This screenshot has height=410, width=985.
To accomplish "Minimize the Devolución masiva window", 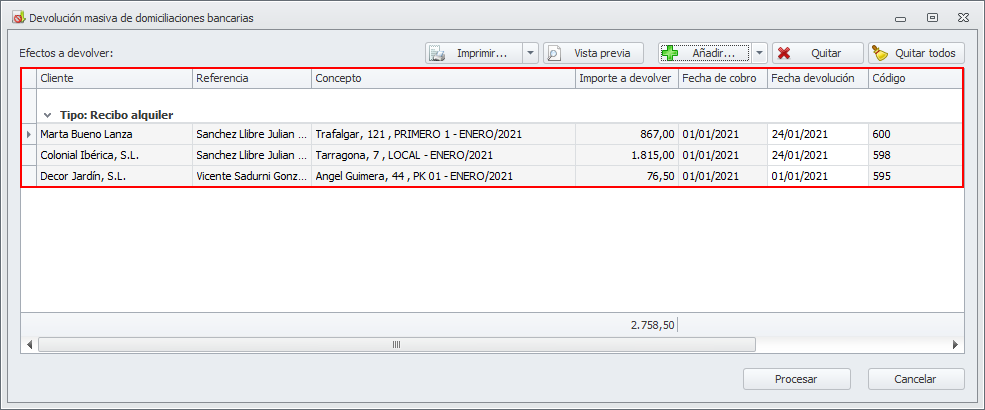I will (901, 18).
